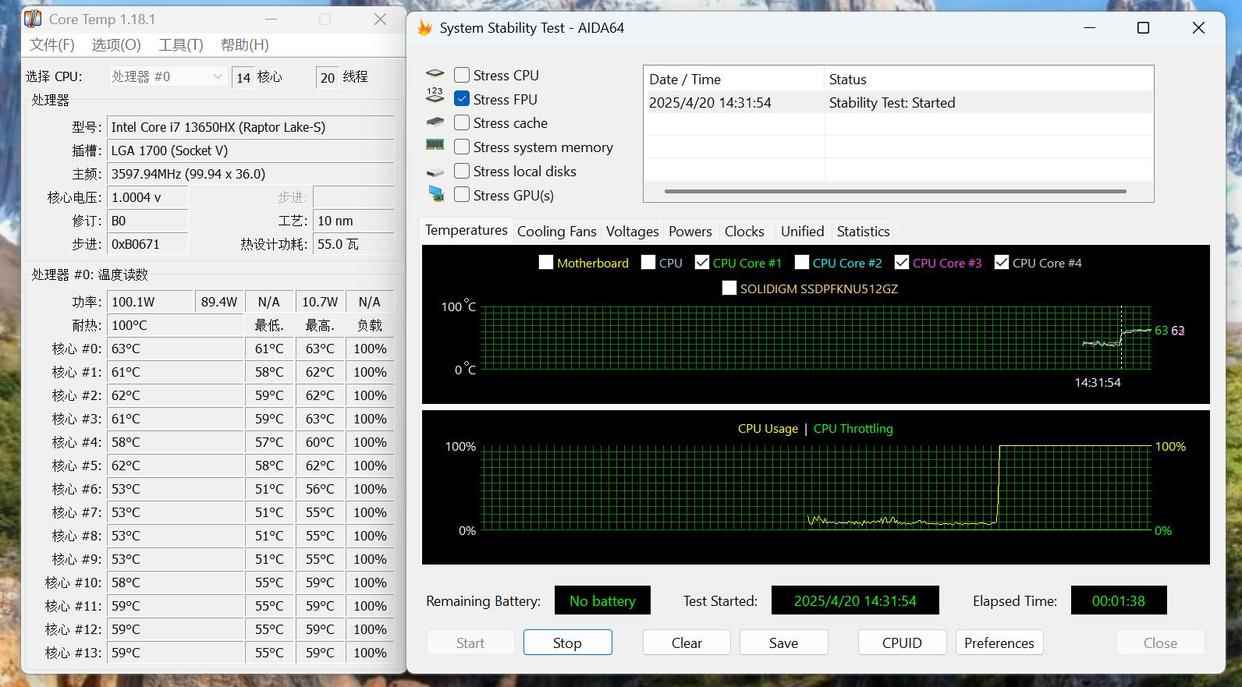Image resolution: width=1242 pixels, height=687 pixels.
Task: Click the CPU chip icon beside Stress CPU
Action: 435,74
